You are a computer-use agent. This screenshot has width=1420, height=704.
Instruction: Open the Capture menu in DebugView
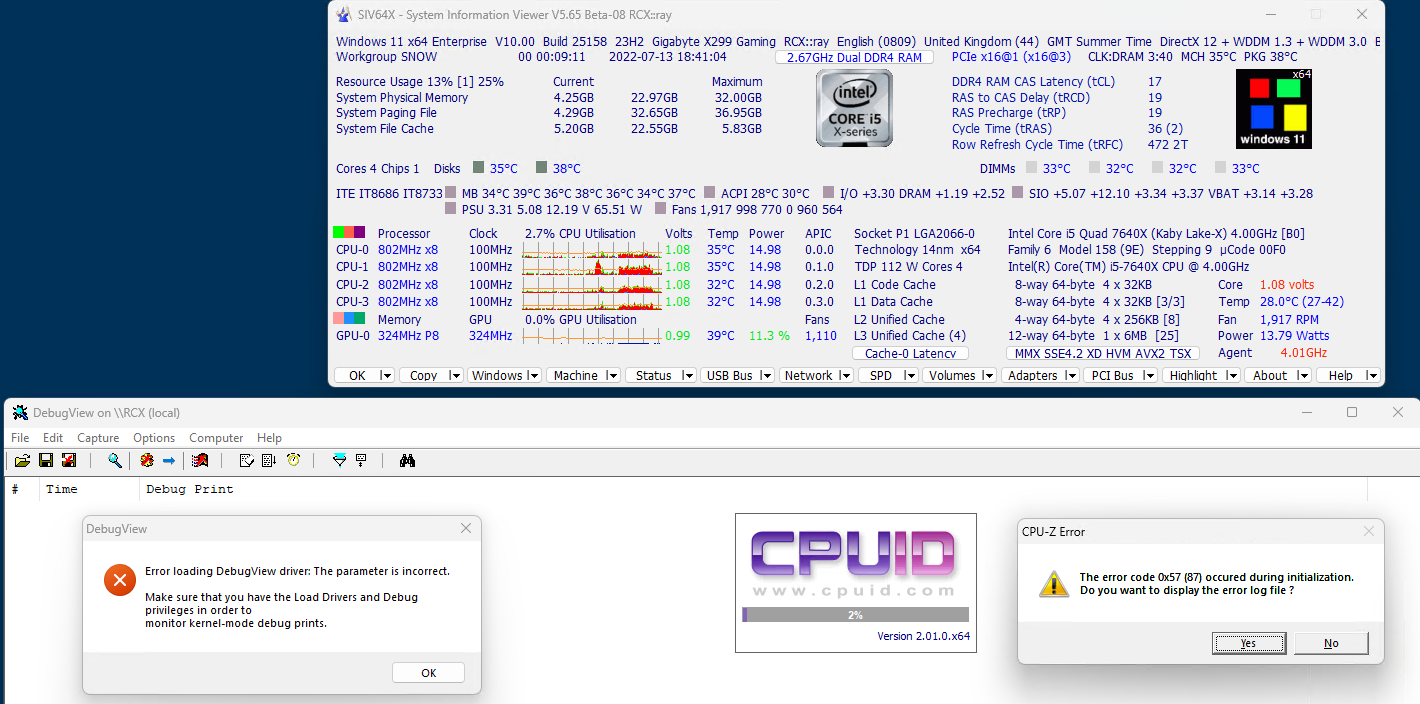click(x=98, y=438)
